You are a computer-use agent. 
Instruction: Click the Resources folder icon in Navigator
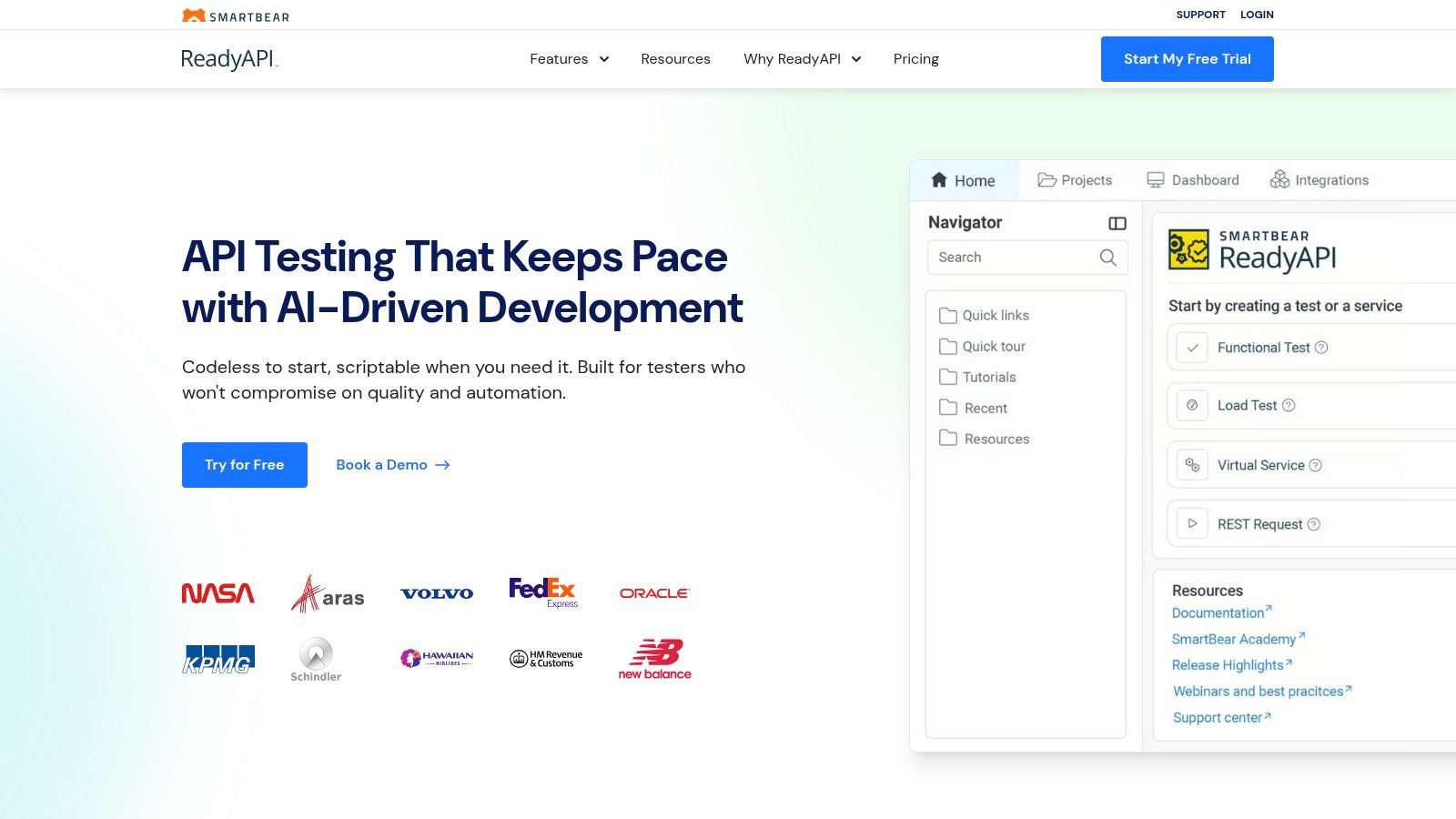[x=948, y=439]
